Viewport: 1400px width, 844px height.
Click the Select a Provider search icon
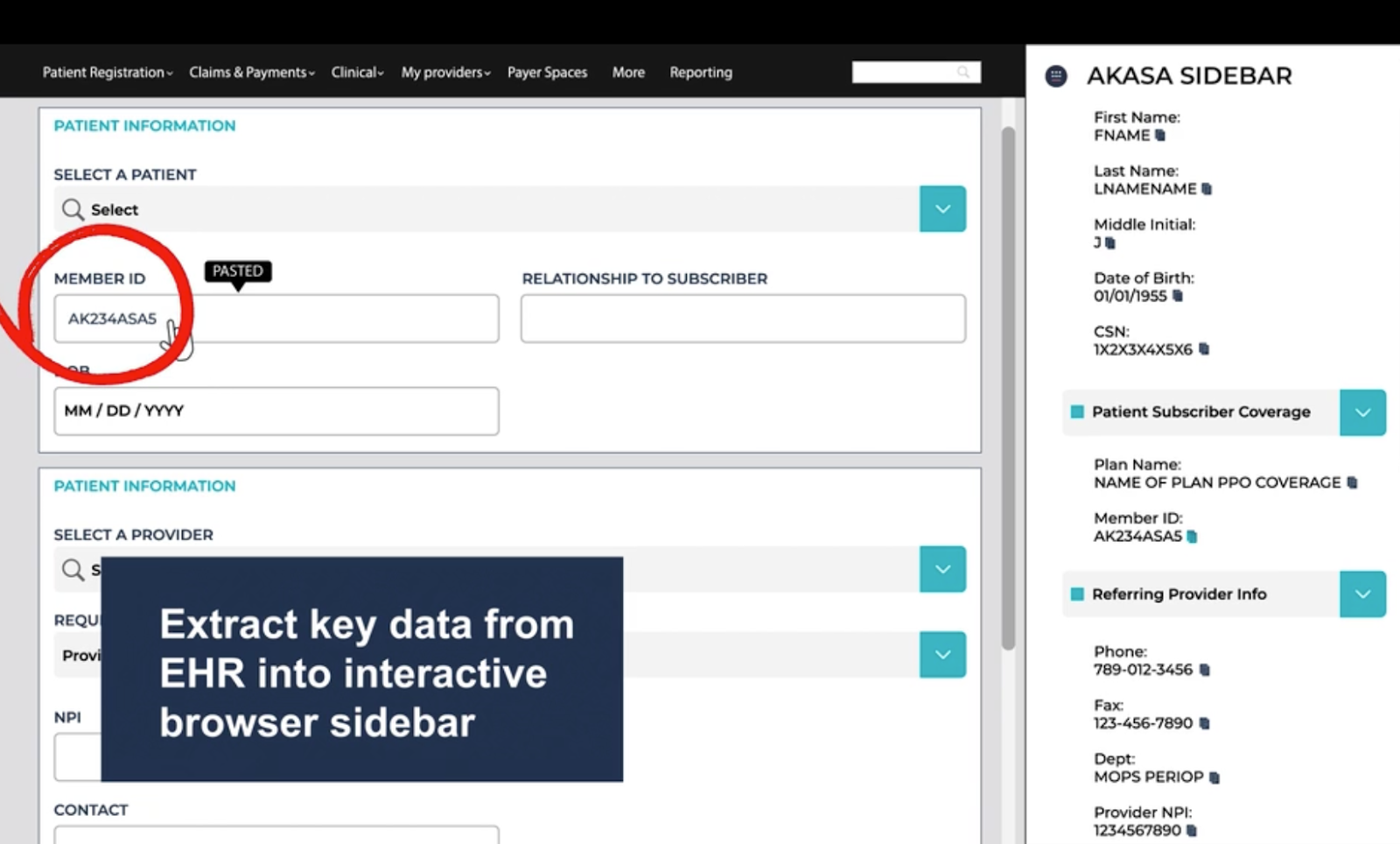73,570
